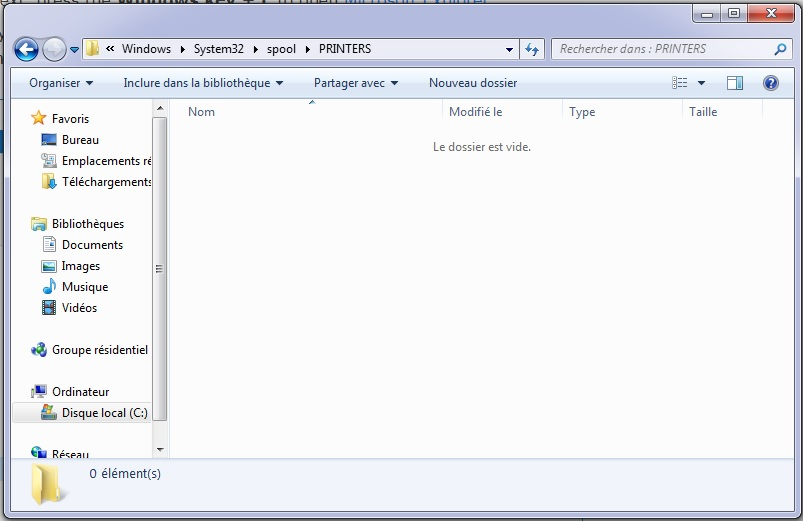Select Ordinateur in navigation pane
The image size is (803, 521).
[x=80, y=392]
